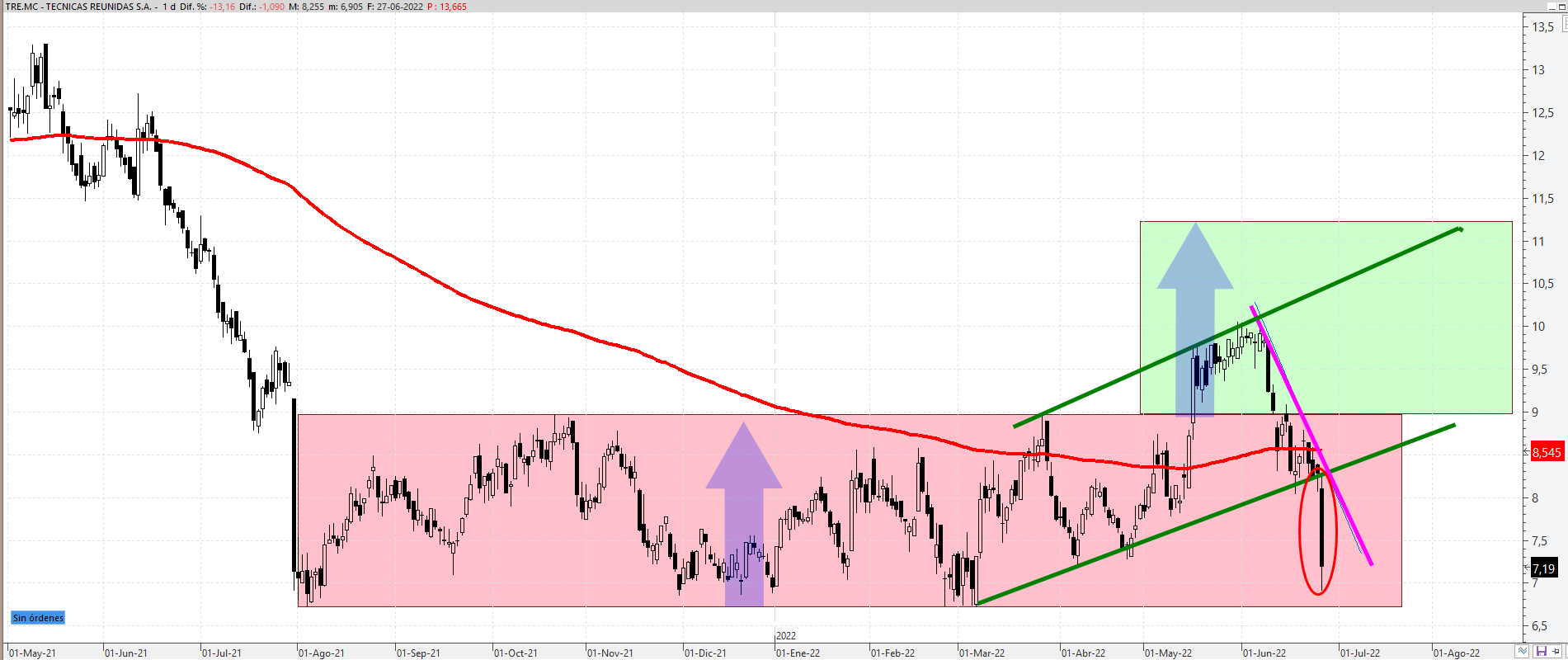Image resolution: width=1568 pixels, height=660 pixels.
Task: Maximize the chart window
Action: point(1563,6)
